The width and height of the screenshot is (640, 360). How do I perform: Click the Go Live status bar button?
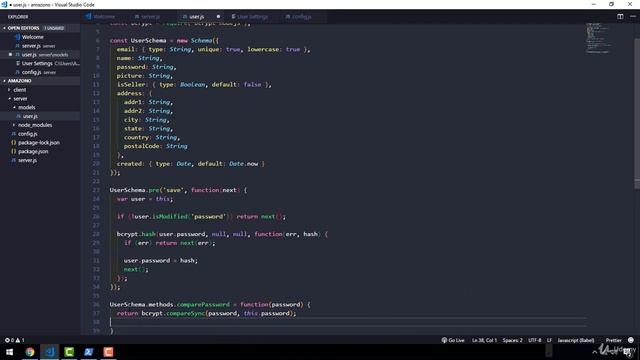point(453,340)
